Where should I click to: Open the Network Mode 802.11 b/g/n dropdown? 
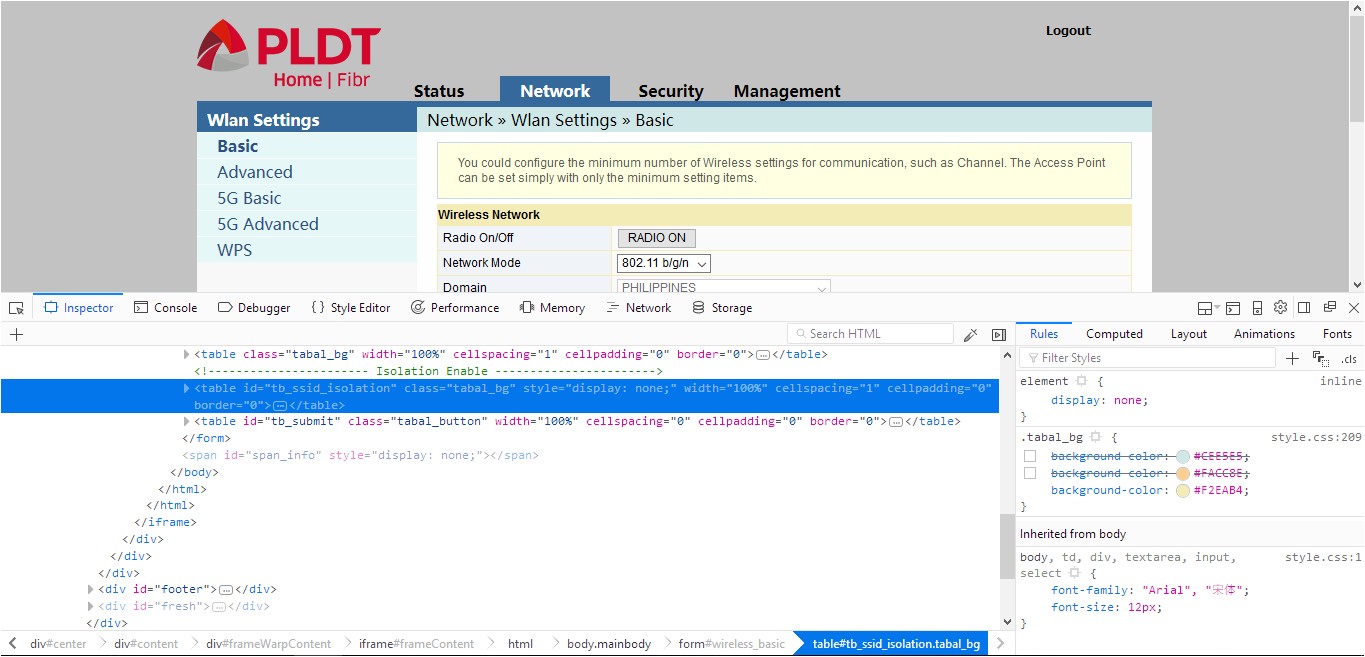click(664, 263)
